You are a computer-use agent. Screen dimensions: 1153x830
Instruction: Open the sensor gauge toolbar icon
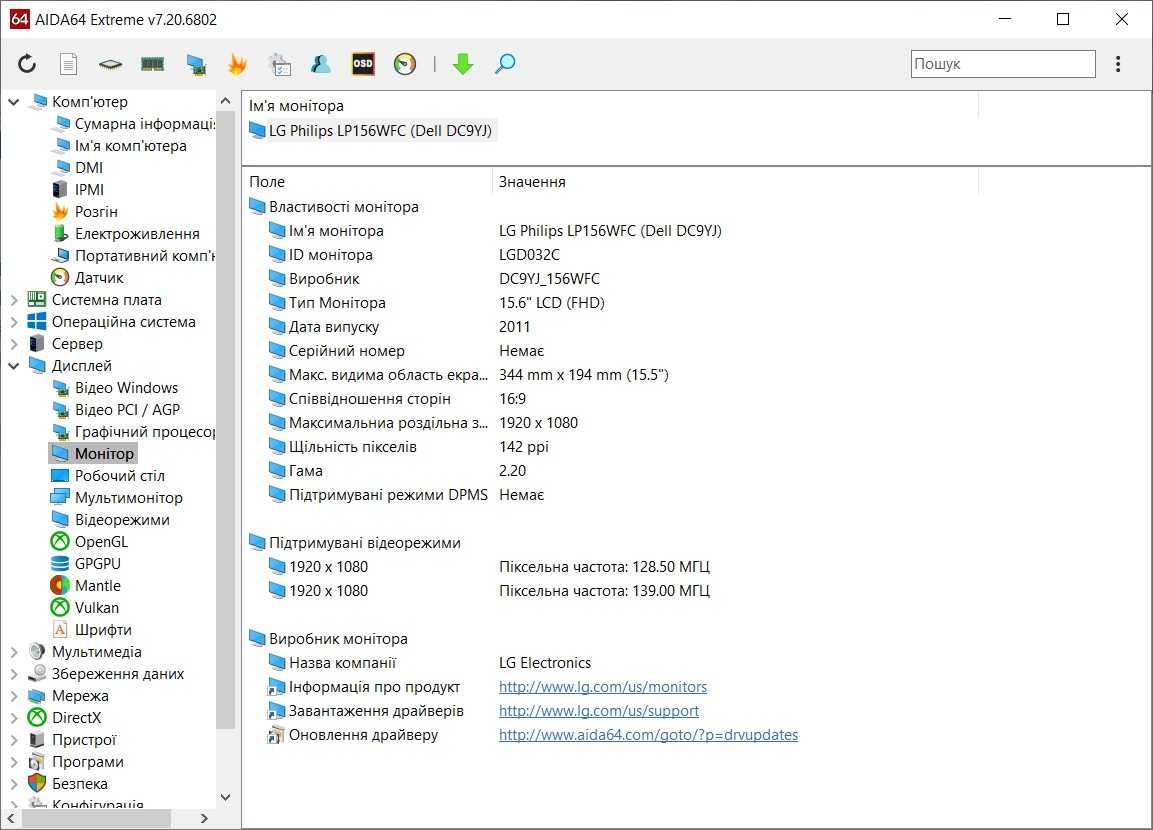(x=404, y=64)
